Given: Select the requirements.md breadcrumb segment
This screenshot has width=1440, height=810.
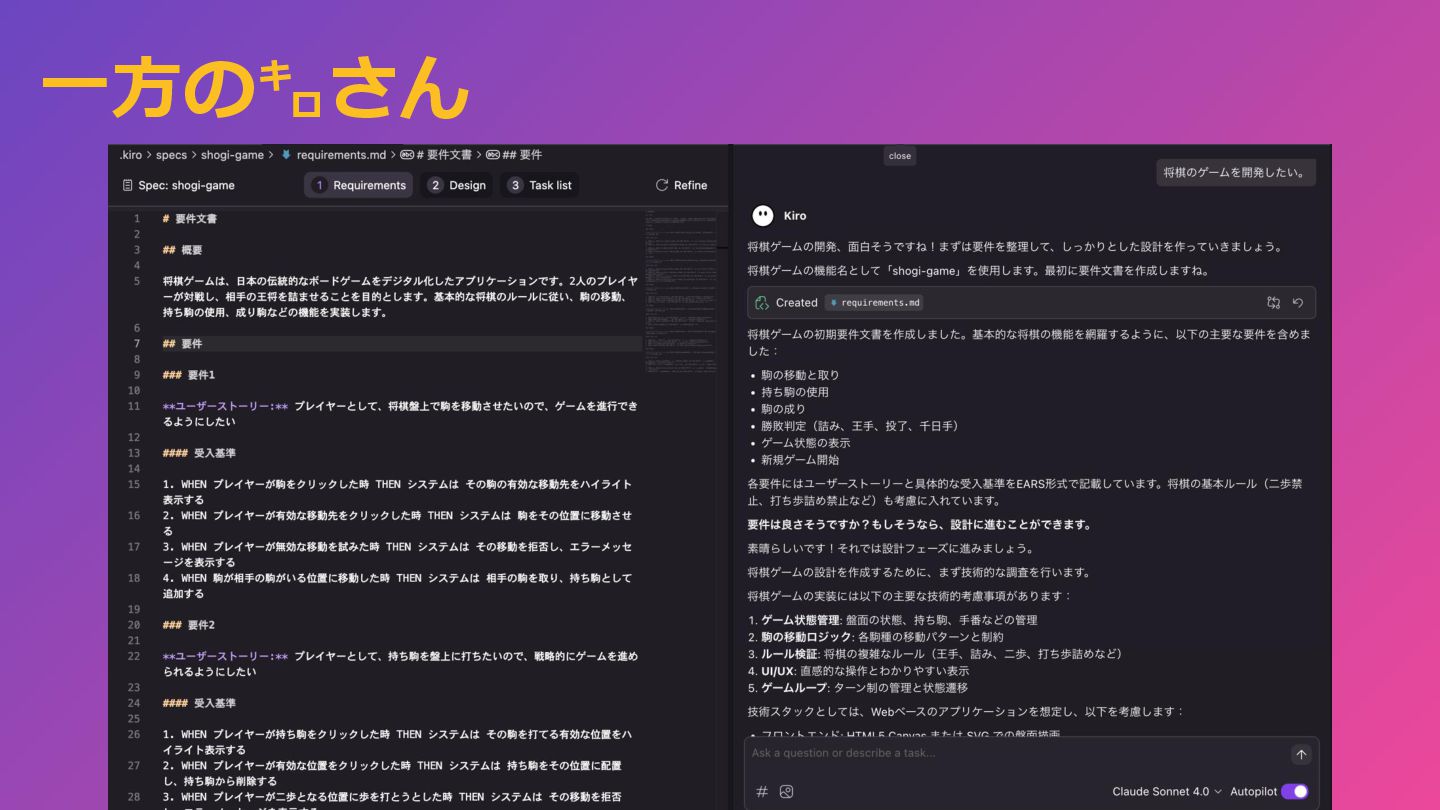Looking at the screenshot, I should pos(341,155).
